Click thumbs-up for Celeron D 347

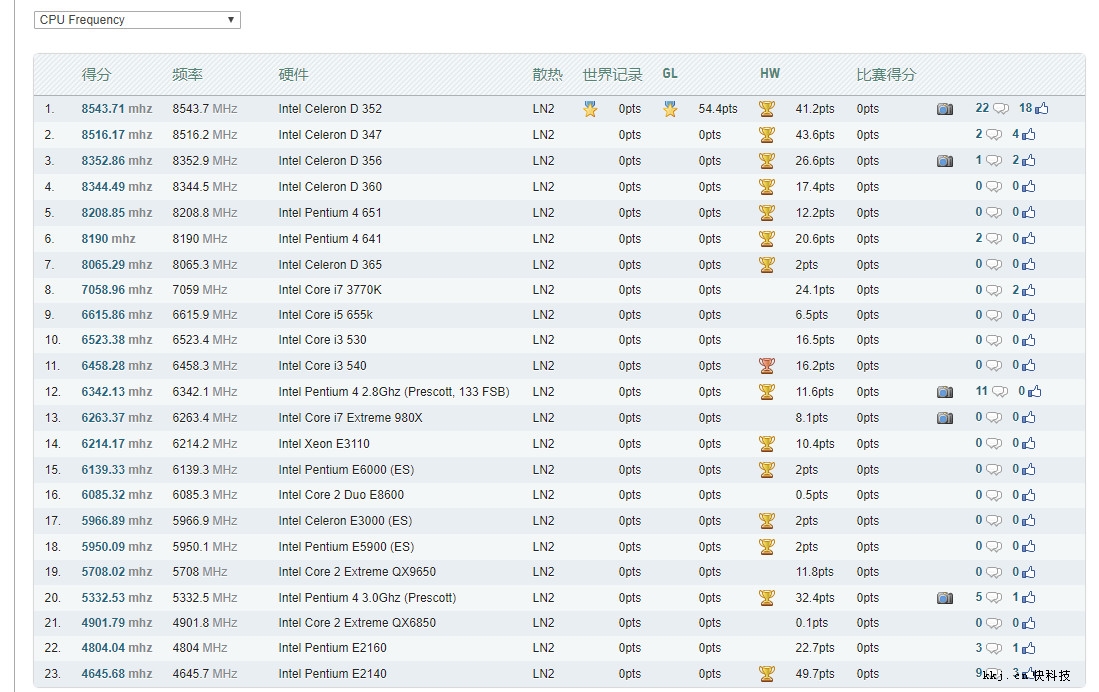coord(1028,134)
